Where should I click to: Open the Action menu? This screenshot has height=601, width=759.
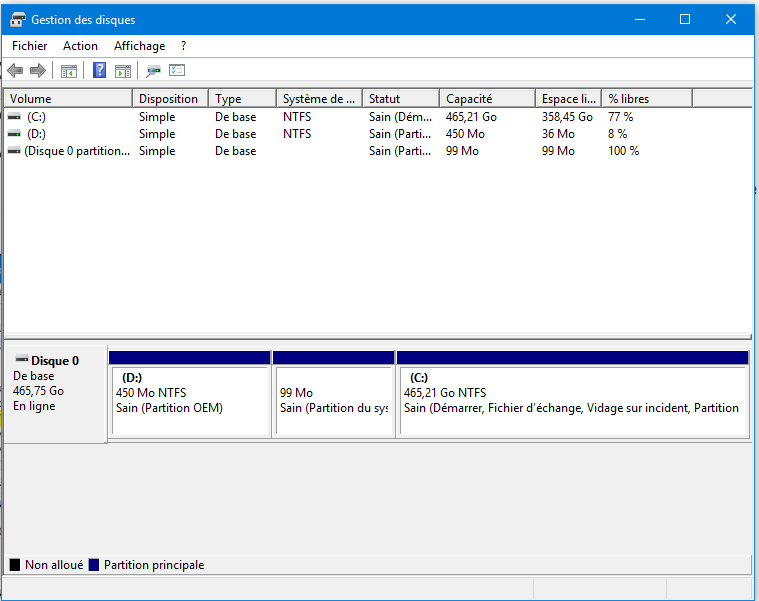[80, 46]
